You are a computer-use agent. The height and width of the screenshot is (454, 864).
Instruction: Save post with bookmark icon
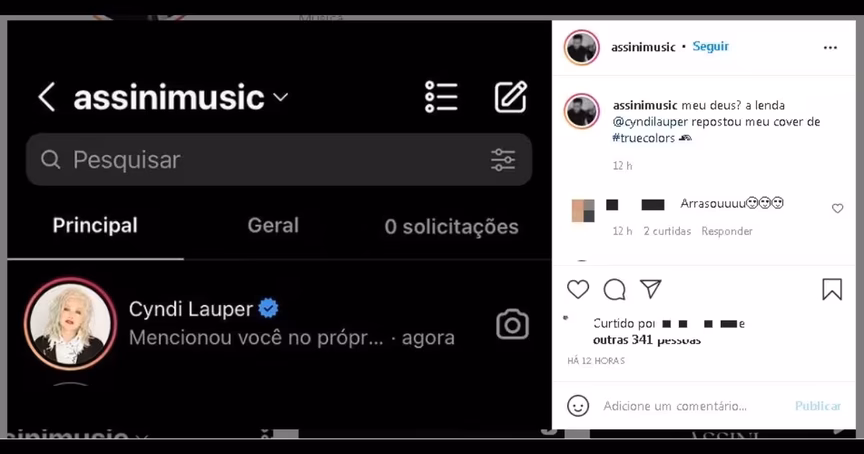point(832,289)
